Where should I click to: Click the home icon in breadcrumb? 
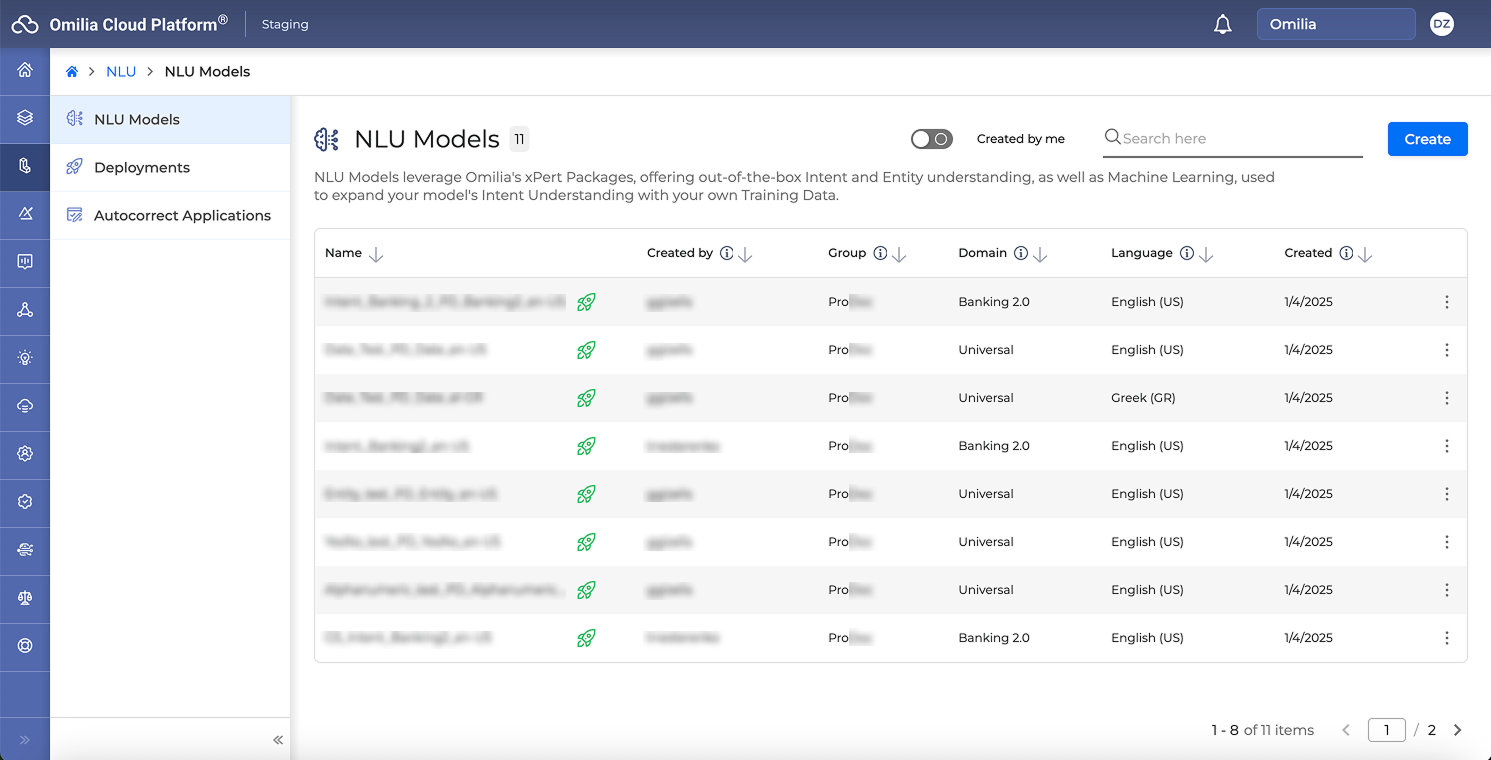[72, 72]
